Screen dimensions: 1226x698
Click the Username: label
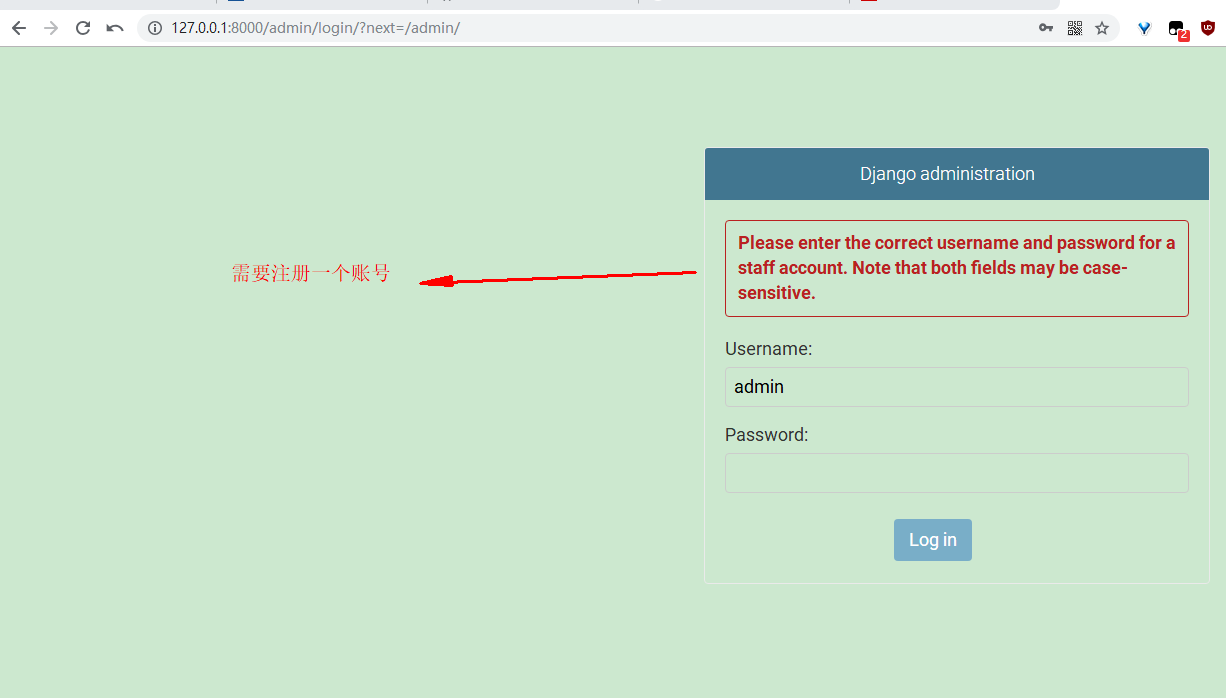(x=769, y=349)
